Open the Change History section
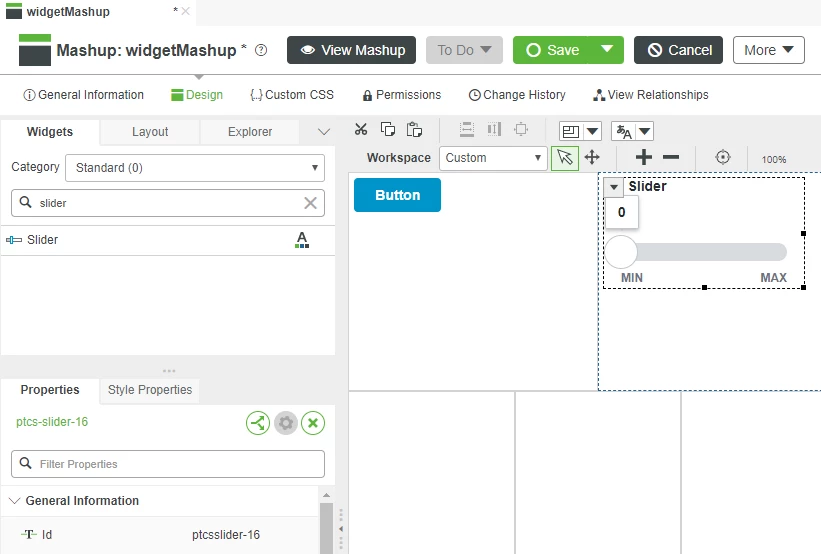 (517, 95)
